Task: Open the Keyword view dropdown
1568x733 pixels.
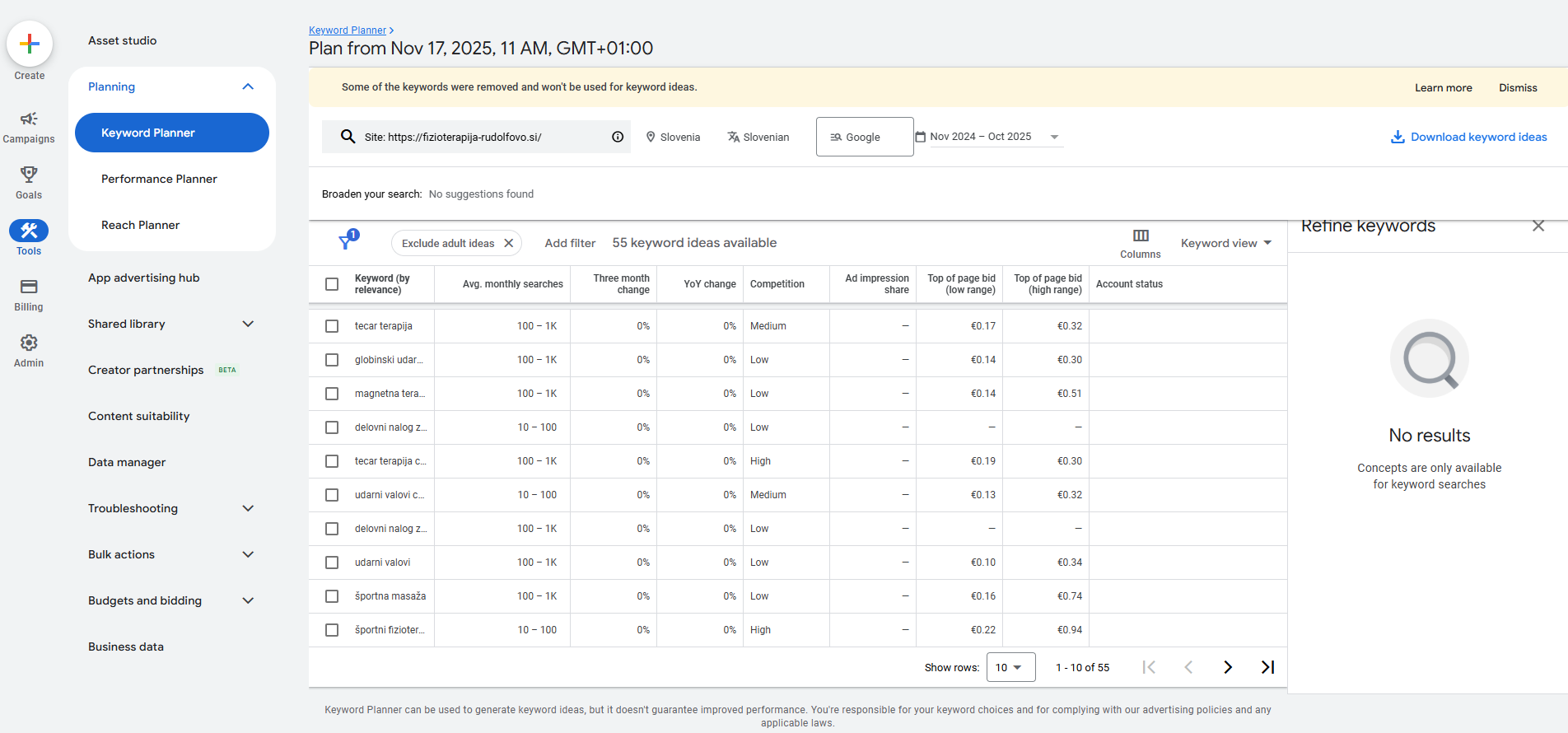Action: [x=1226, y=243]
